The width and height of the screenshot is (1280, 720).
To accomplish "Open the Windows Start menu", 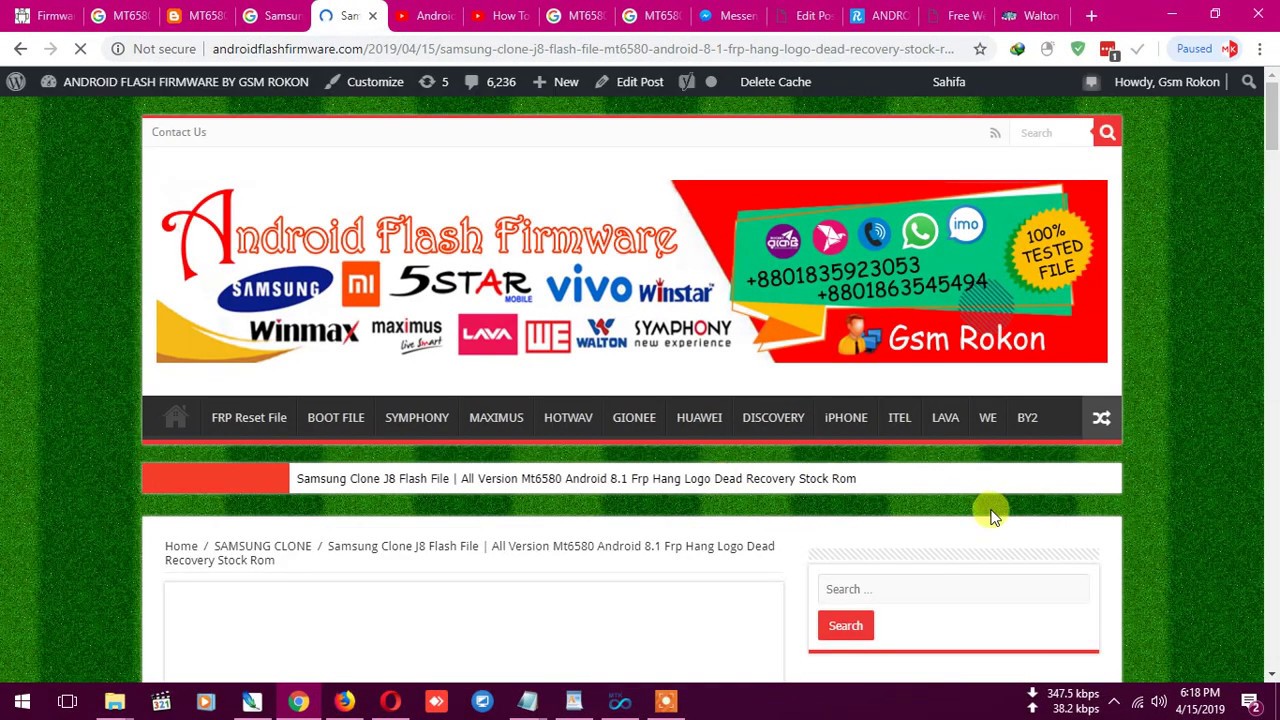I will click(22, 701).
